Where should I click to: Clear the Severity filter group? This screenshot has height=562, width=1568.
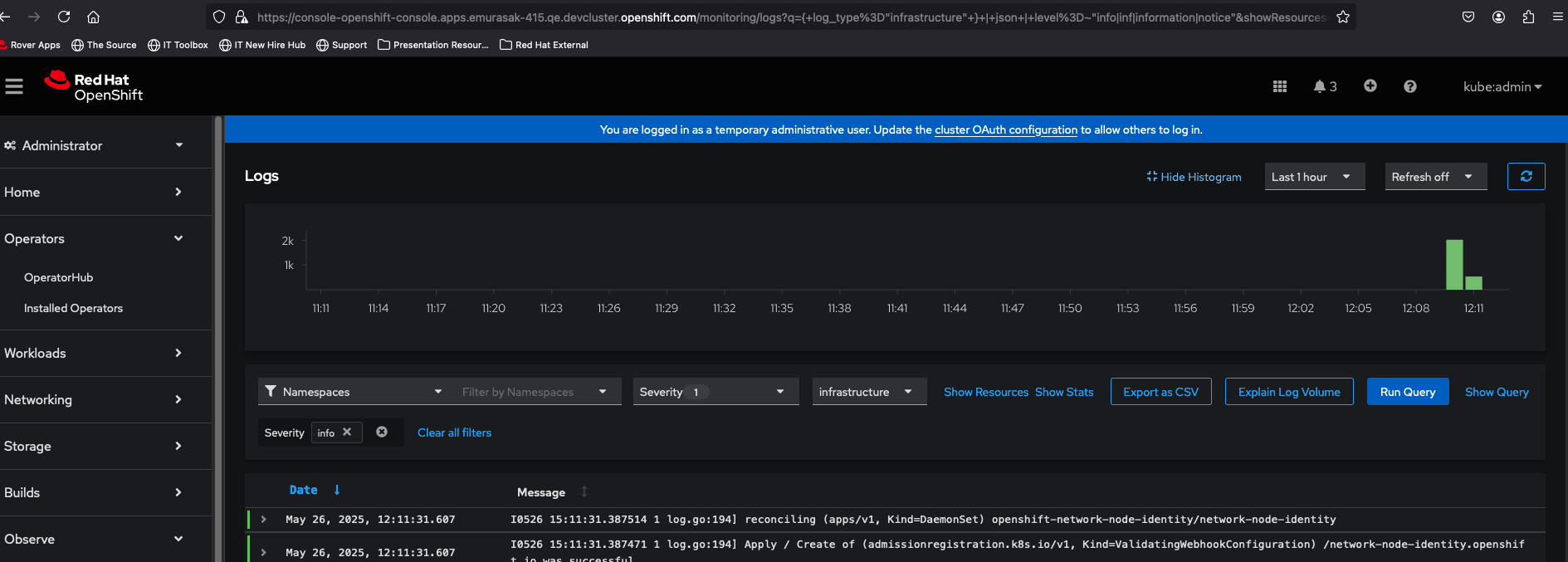[x=382, y=432]
